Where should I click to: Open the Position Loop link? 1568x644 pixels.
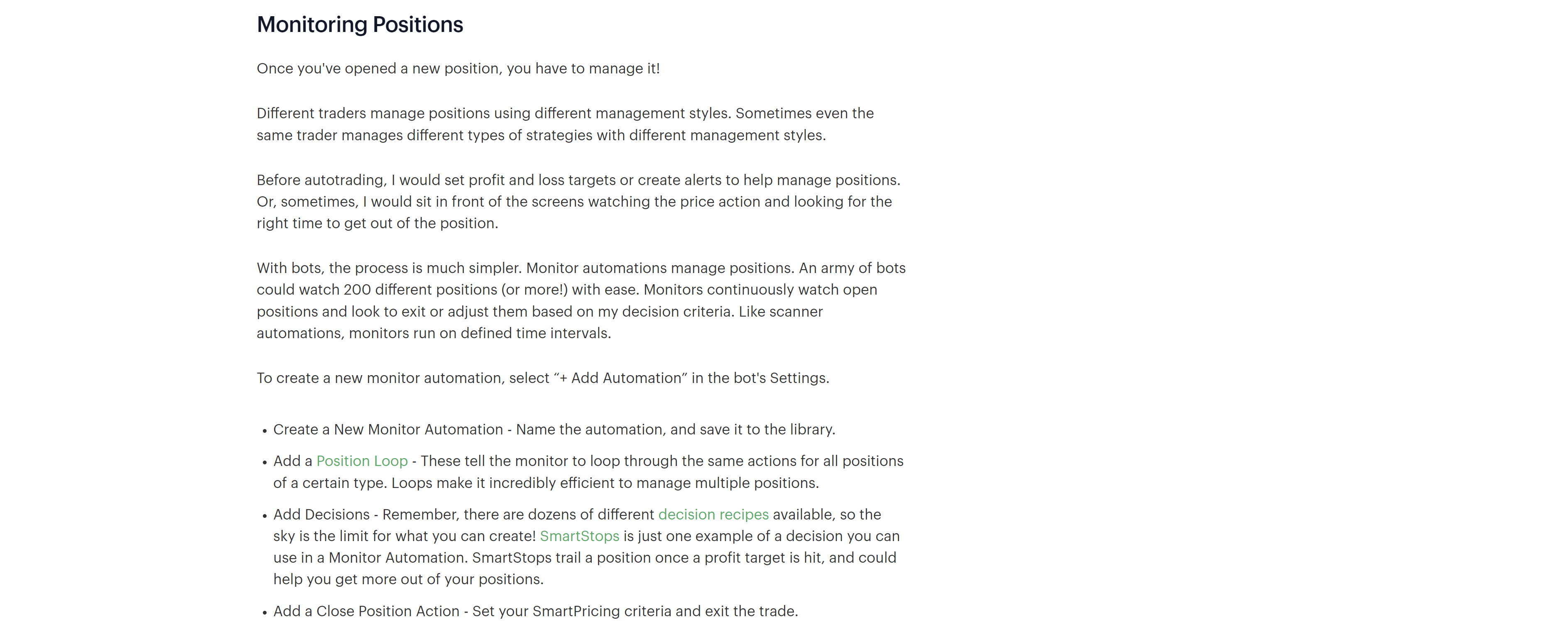pos(362,461)
